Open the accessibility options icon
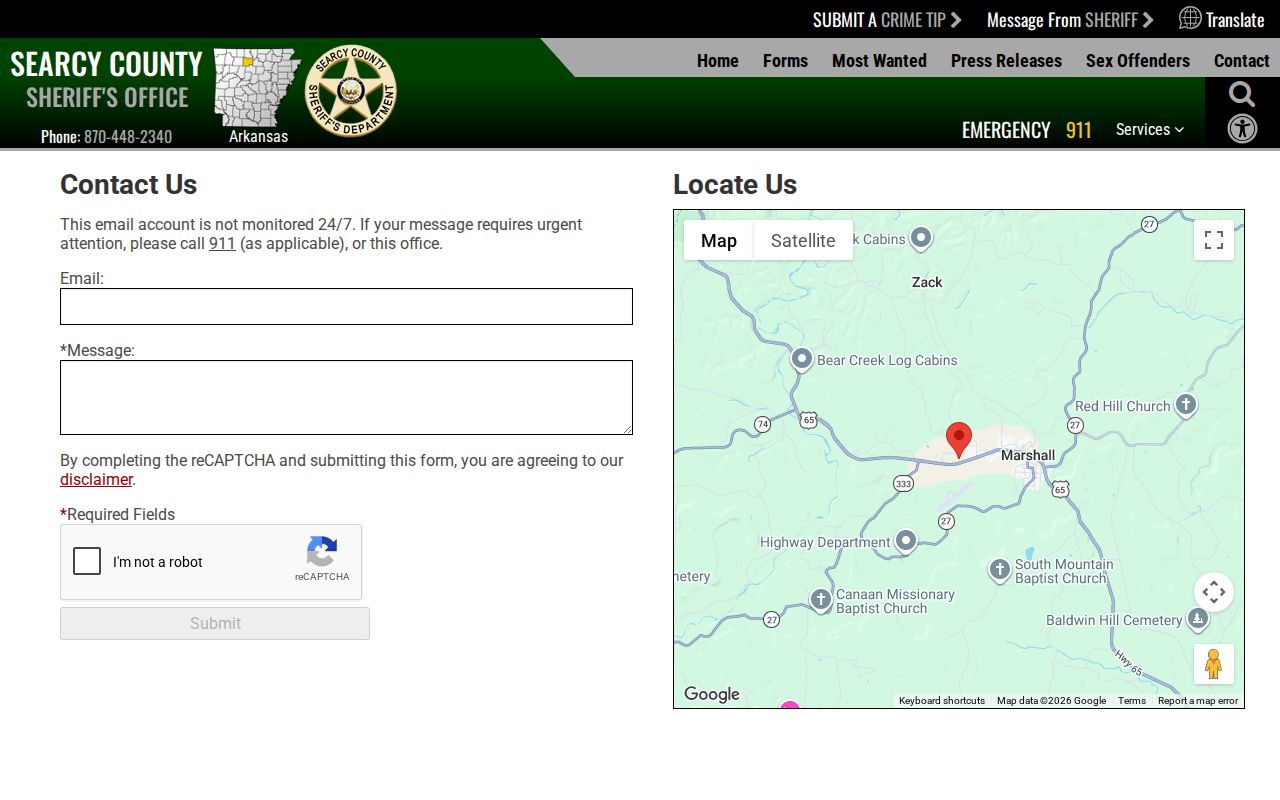The height and width of the screenshot is (800, 1280). (1242, 129)
